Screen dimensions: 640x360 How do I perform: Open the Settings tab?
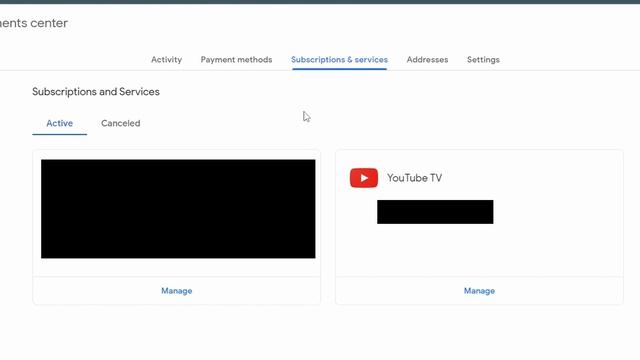tap(483, 60)
